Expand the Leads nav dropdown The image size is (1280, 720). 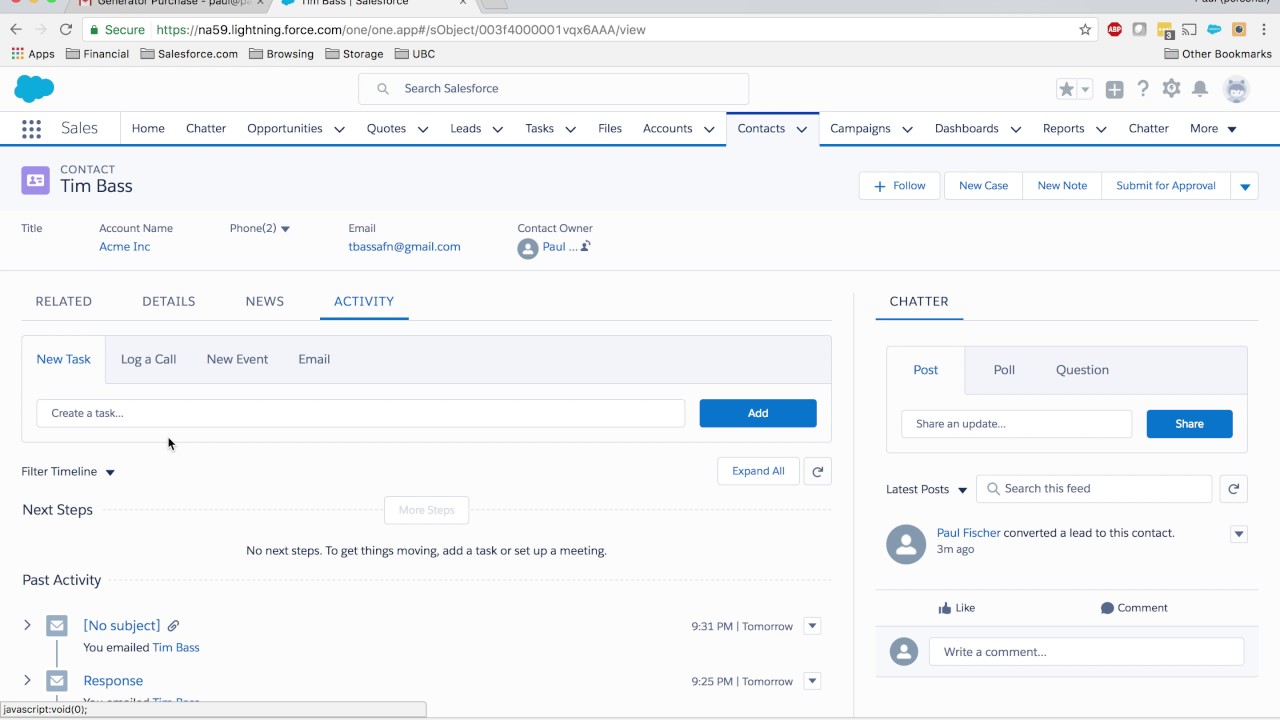498,129
